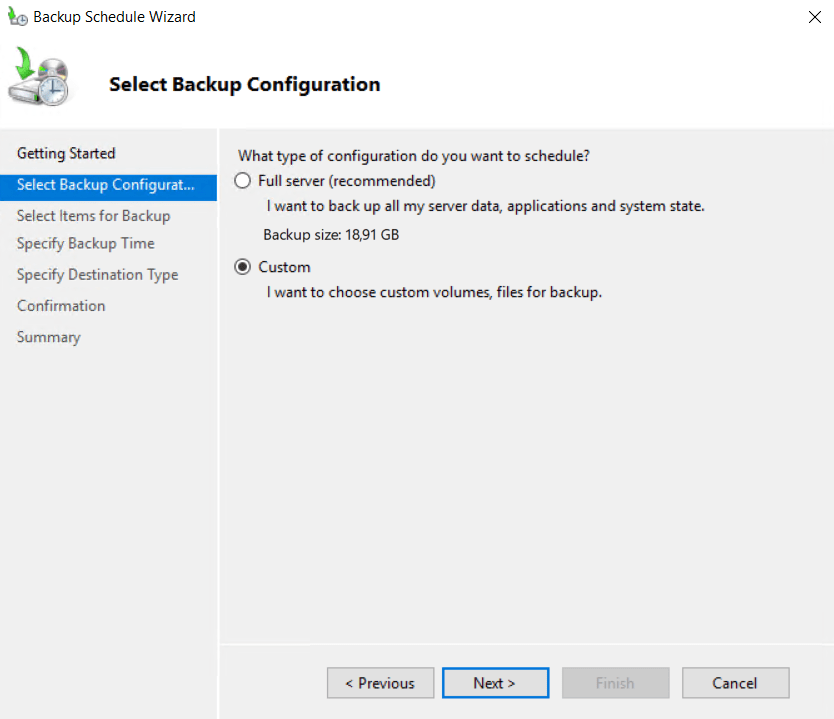
Task: Go to the Getting Started step
Action: click(x=66, y=153)
